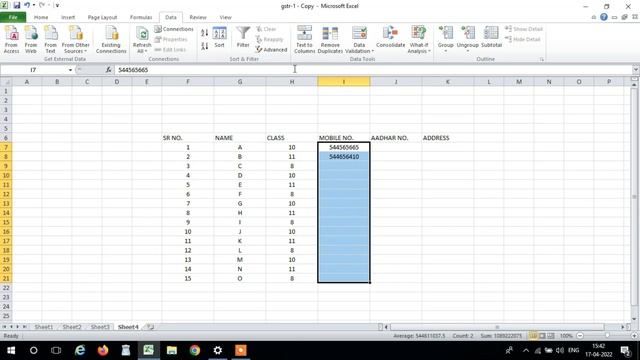Image resolution: width=640 pixels, height=360 pixels.
Task: Select column I header
Action: tap(344, 82)
